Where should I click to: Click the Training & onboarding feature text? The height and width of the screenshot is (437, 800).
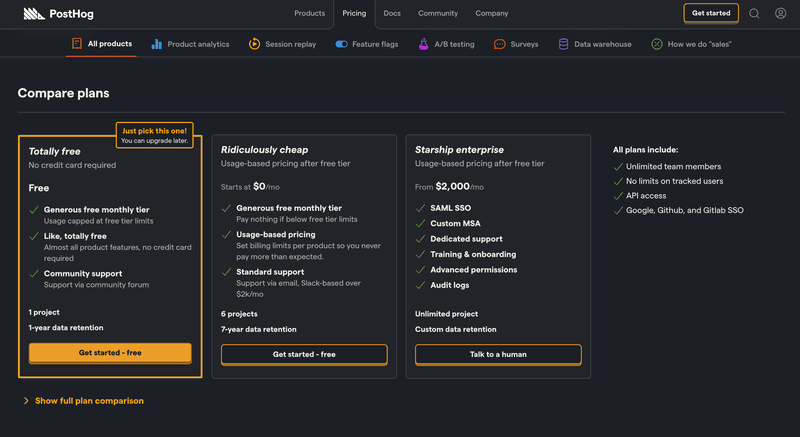473,254
